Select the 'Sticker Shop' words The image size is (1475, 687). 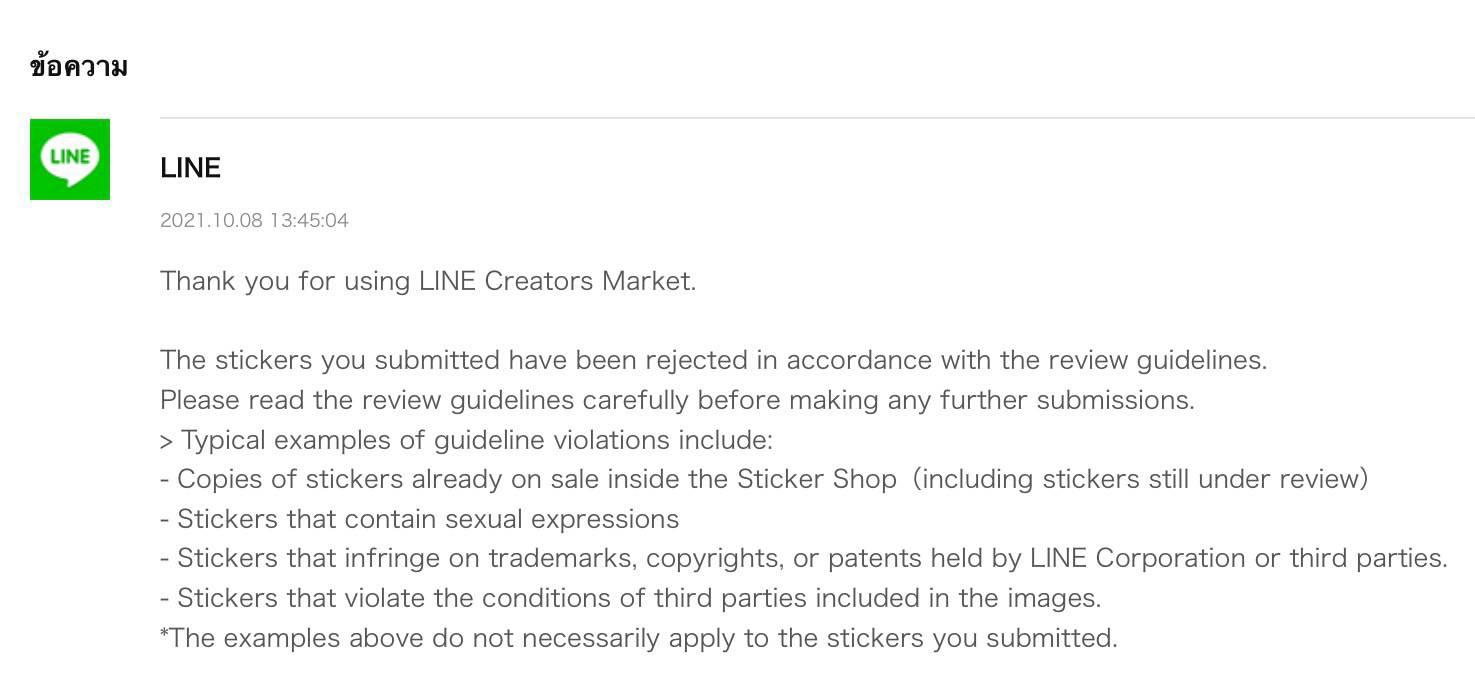817,479
